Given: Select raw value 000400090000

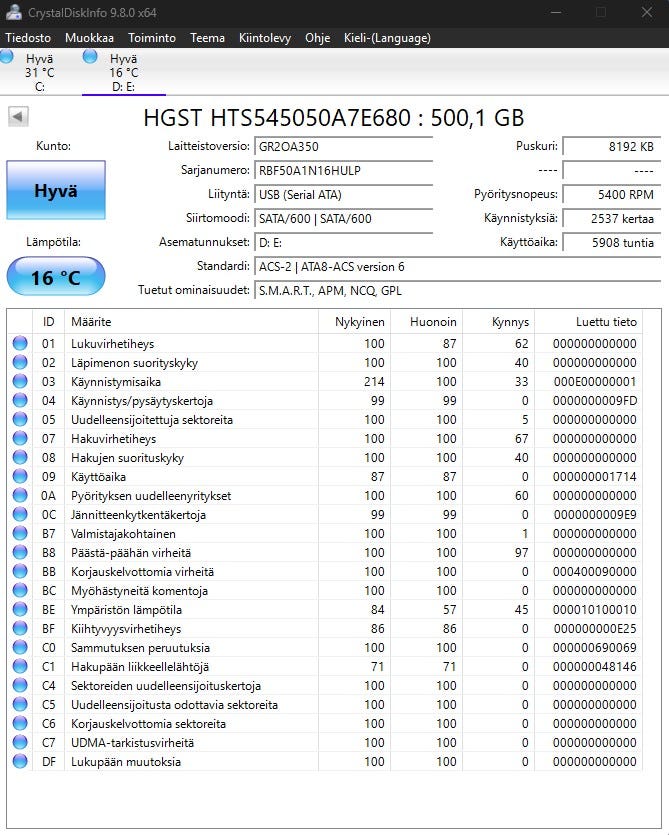Looking at the screenshot, I should 594,572.
